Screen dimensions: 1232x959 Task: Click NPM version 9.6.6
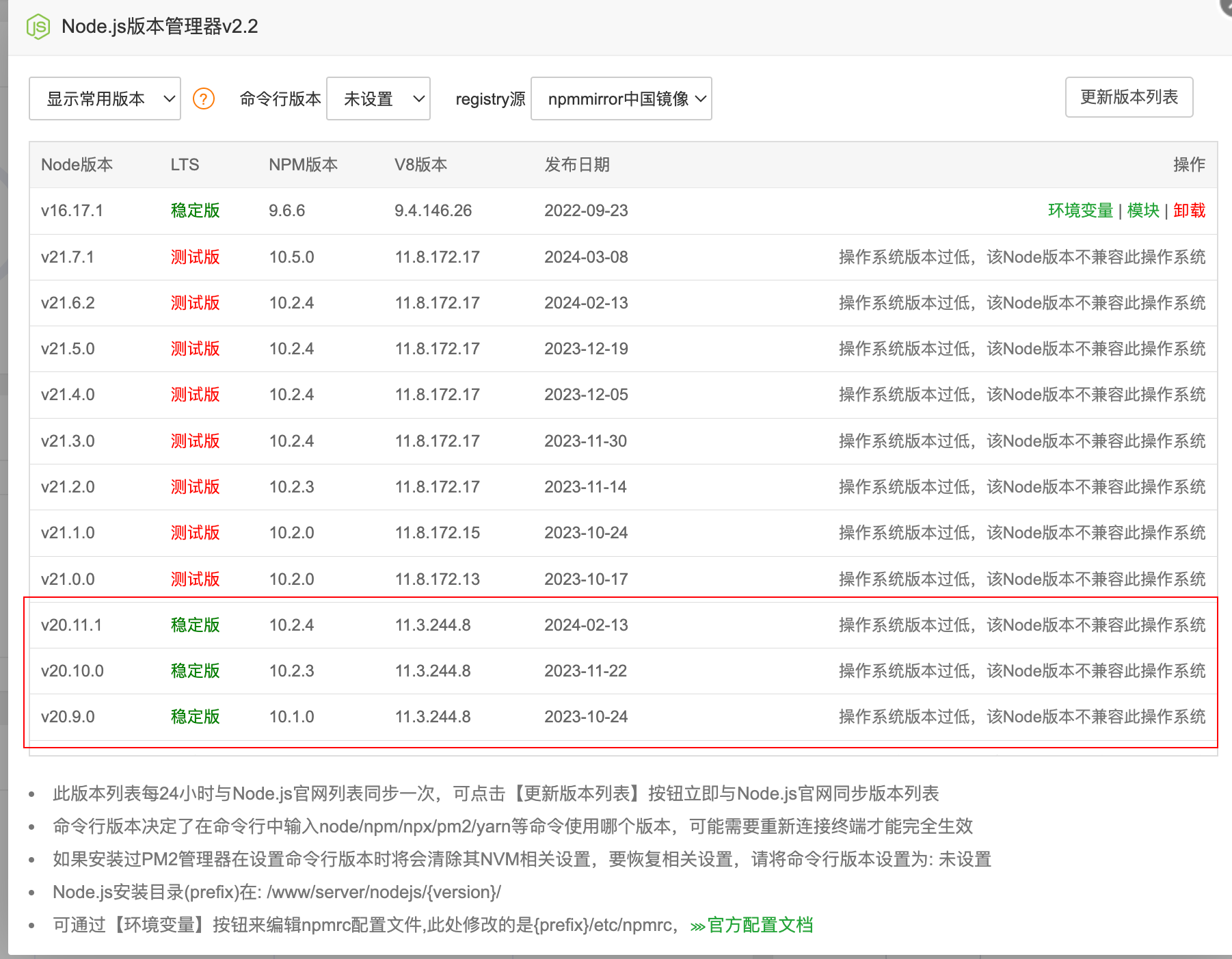[287, 211]
